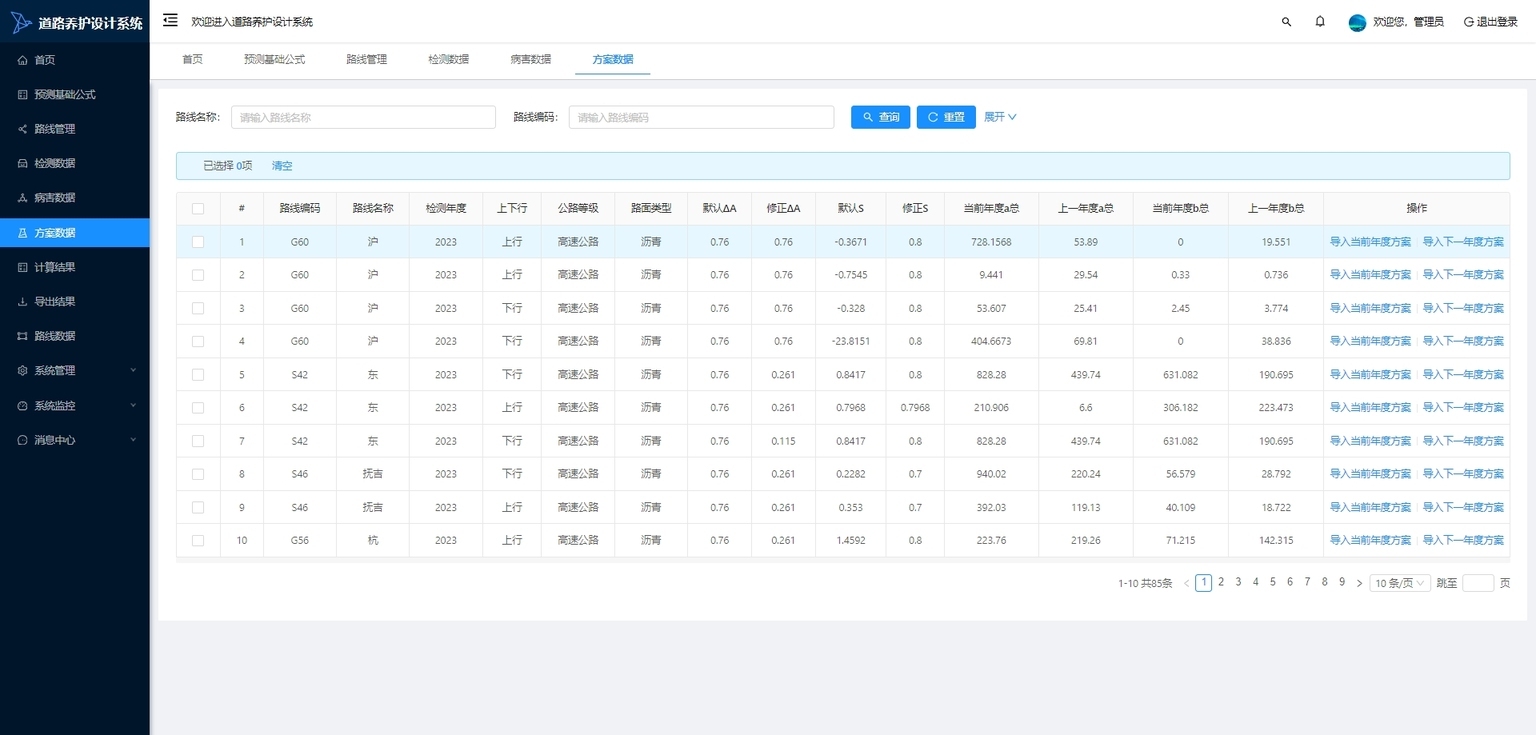Go to 导出结果 in sidebar
Image resolution: width=1536 pixels, height=735 pixels.
point(55,301)
